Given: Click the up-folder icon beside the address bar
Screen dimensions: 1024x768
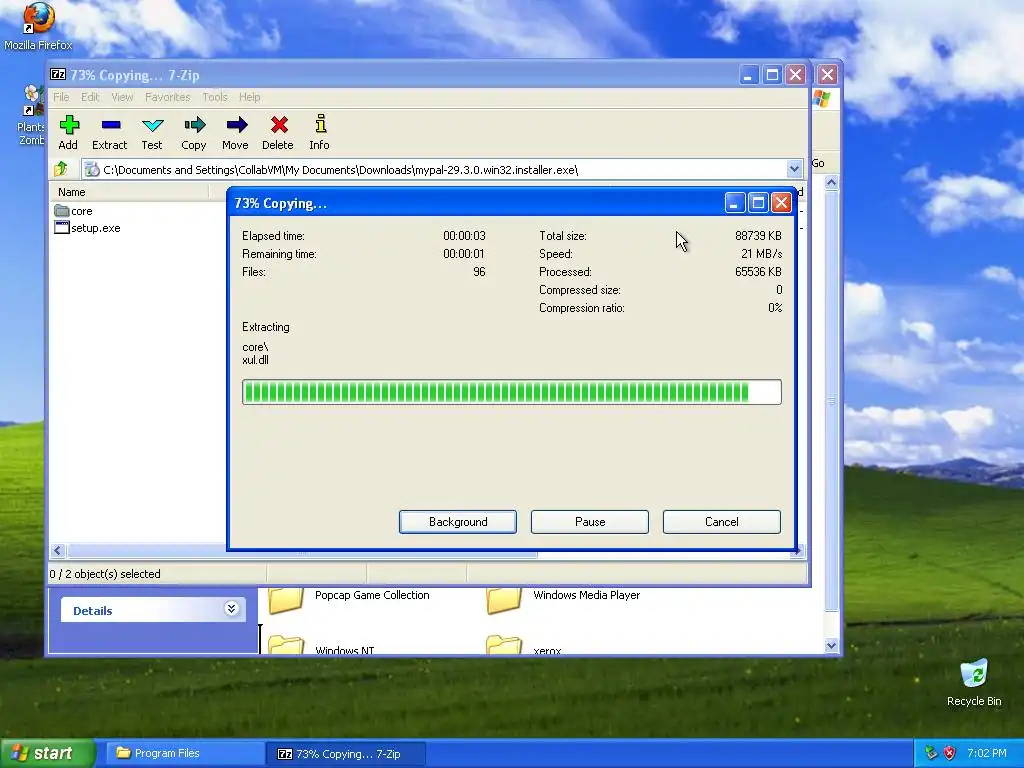Looking at the screenshot, I should (61, 169).
